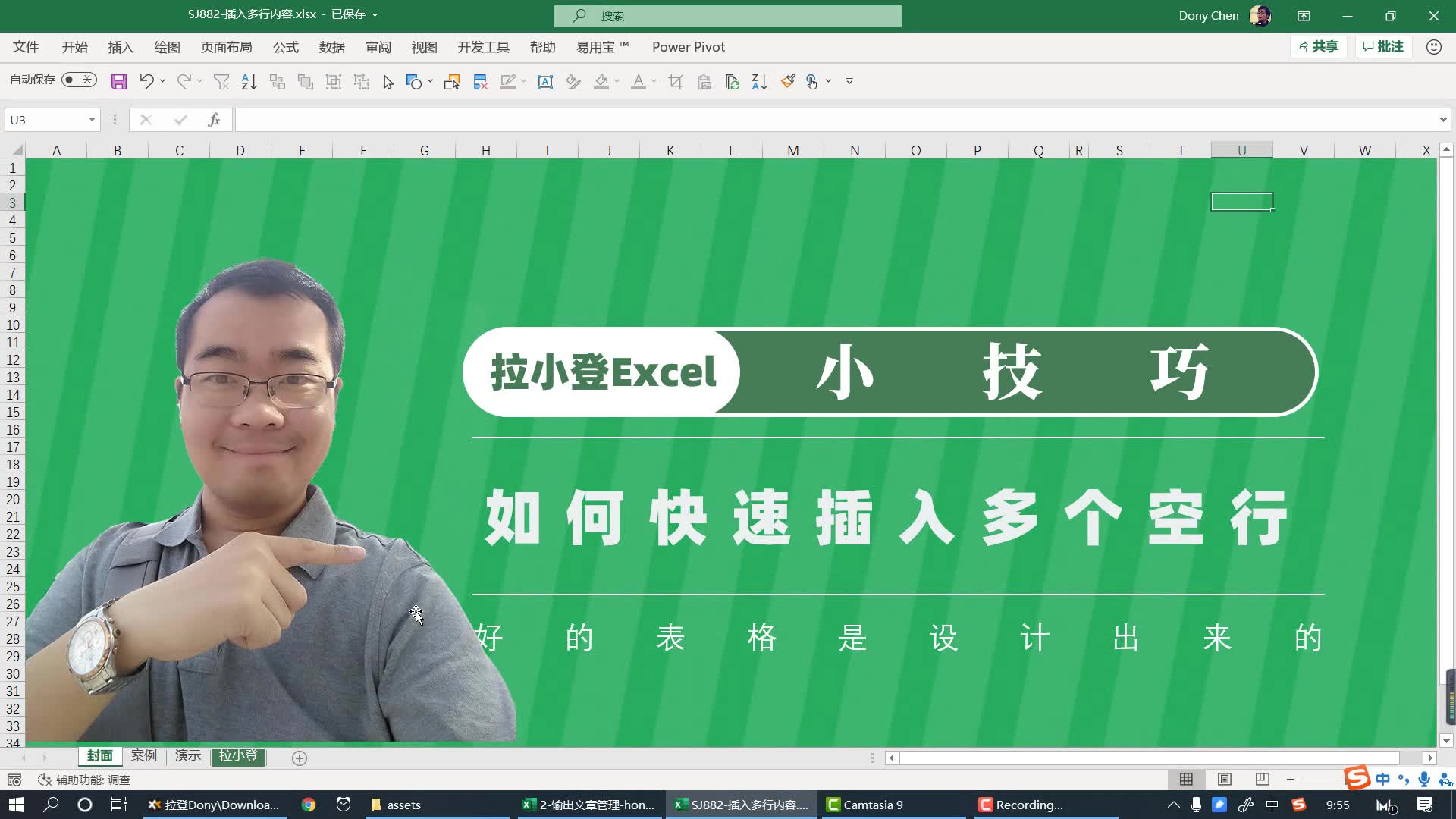This screenshot has width=1456, height=819.
Task: Open the 数据 ribbon tab
Action: [332, 47]
